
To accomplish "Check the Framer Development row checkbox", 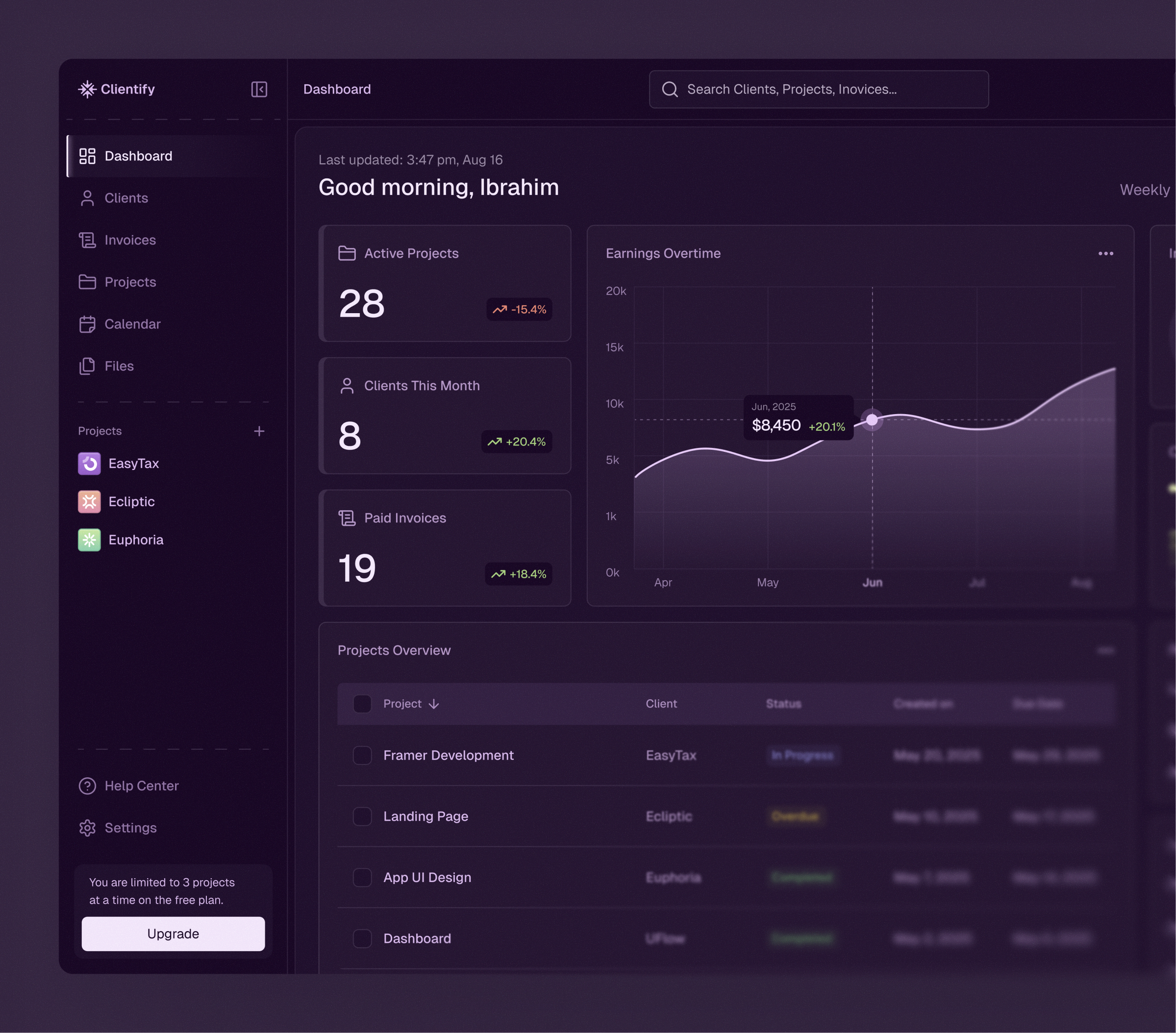I will pos(362,756).
